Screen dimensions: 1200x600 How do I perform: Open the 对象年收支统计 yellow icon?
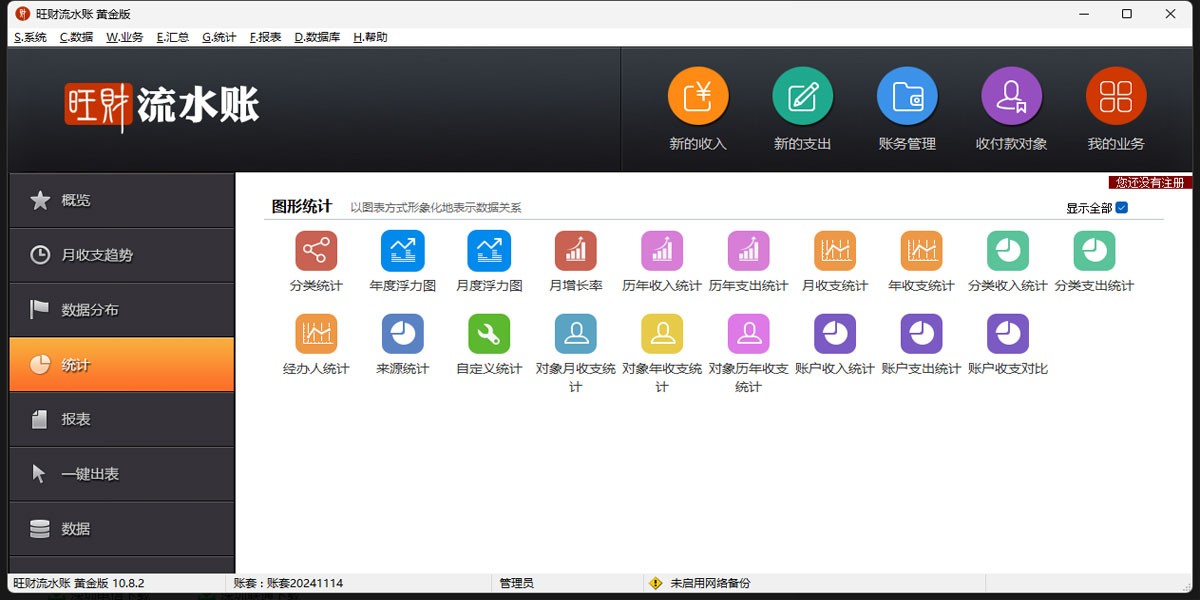[662, 334]
